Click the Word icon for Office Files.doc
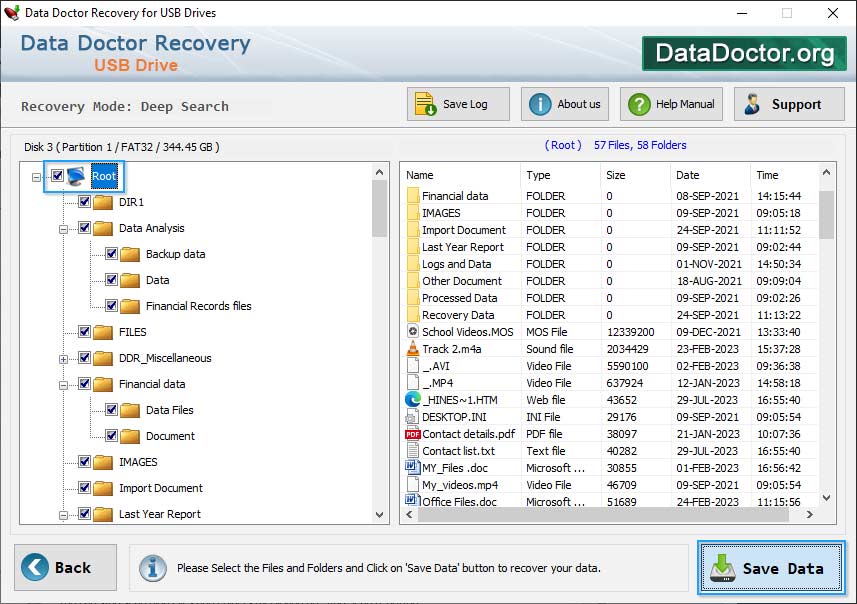 [411, 500]
